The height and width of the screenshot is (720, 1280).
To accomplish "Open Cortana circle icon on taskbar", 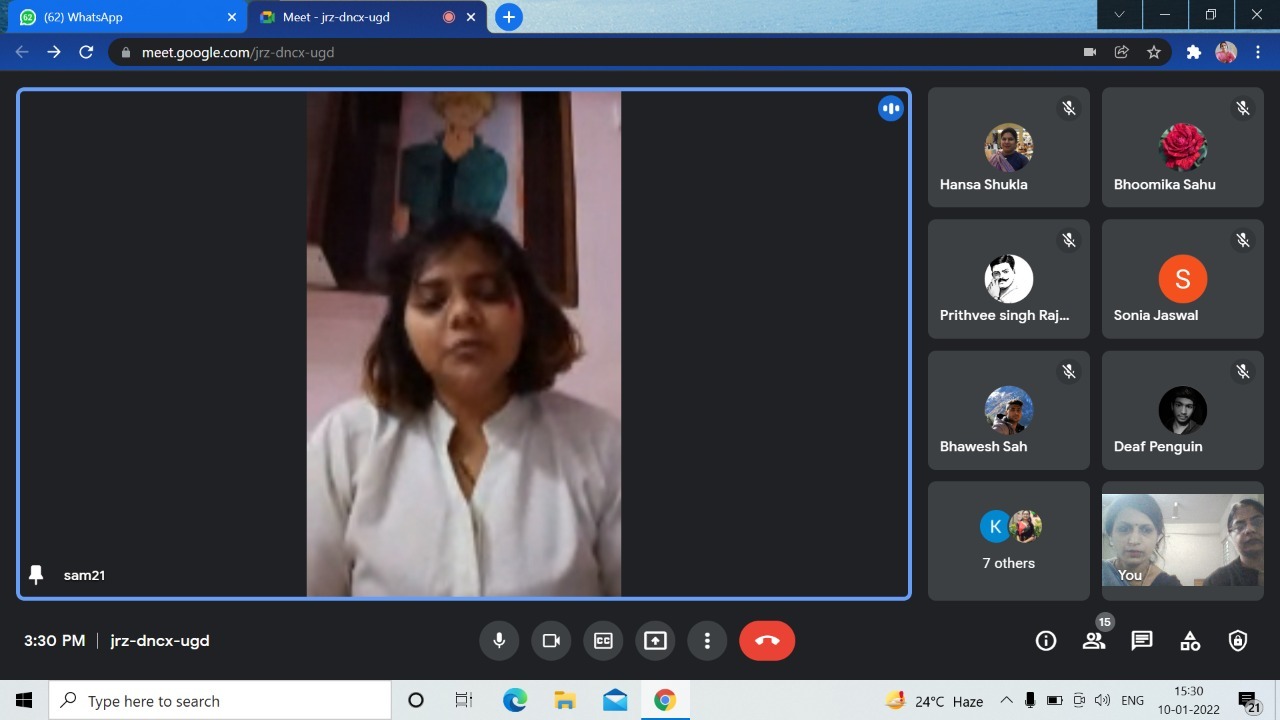I will coord(416,701).
